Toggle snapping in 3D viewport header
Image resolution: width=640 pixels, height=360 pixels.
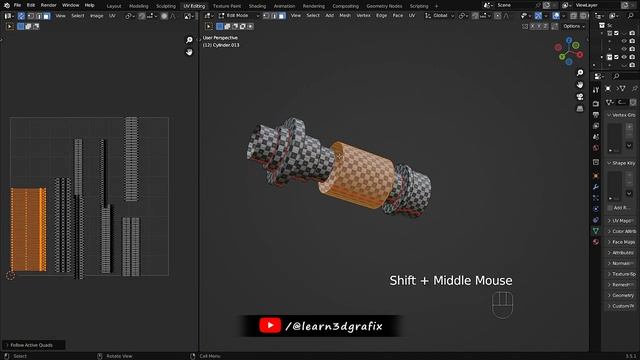(x=475, y=16)
